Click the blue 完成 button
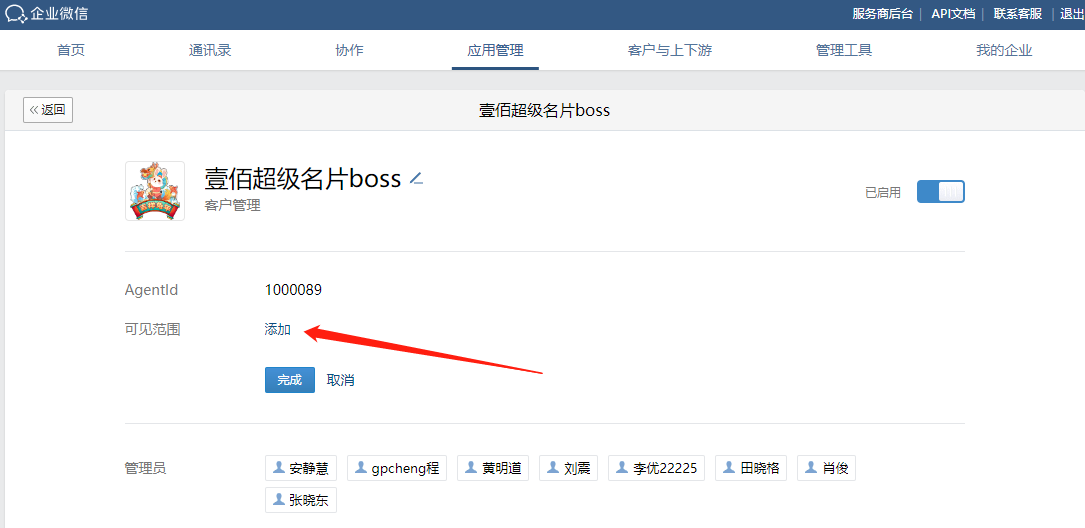This screenshot has height=528, width=1085. [290, 380]
